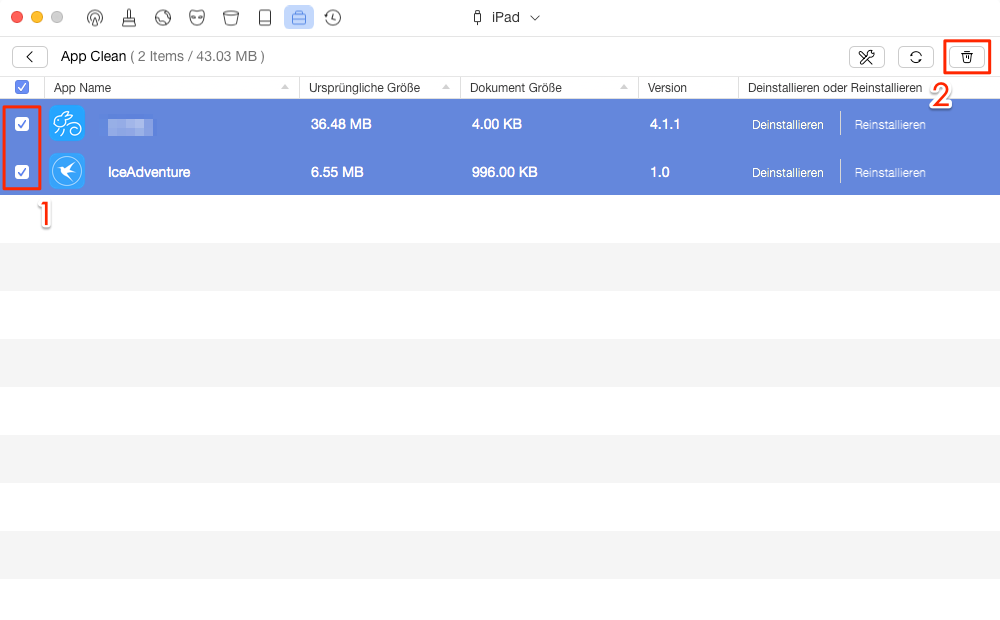Open the clock history backup icon
The width and height of the screenshot is (1000, 620).
pyautogui.click(x=333, y=18)
